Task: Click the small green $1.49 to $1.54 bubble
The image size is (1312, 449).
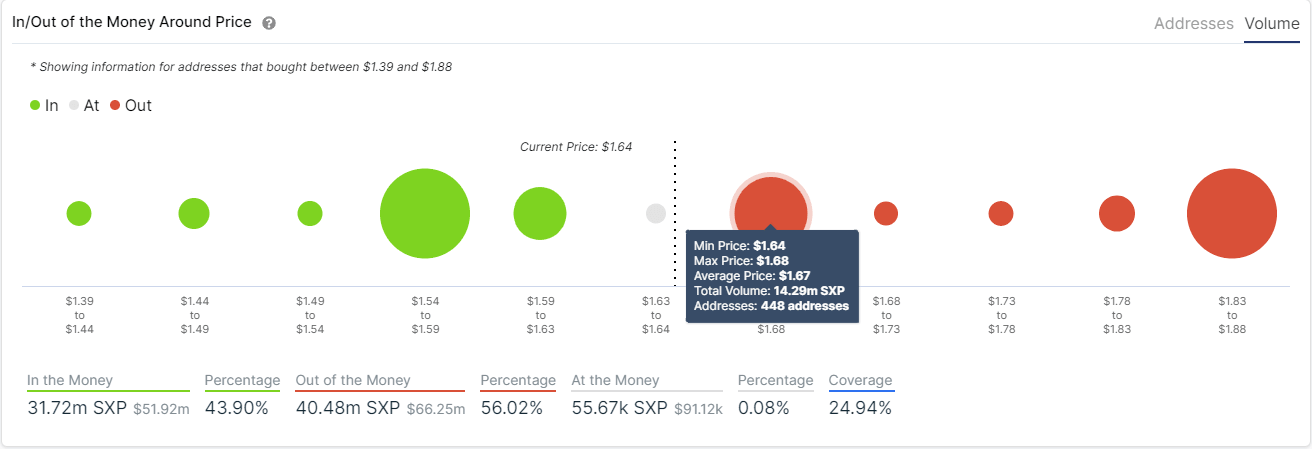Action: [x=310, y=213]
